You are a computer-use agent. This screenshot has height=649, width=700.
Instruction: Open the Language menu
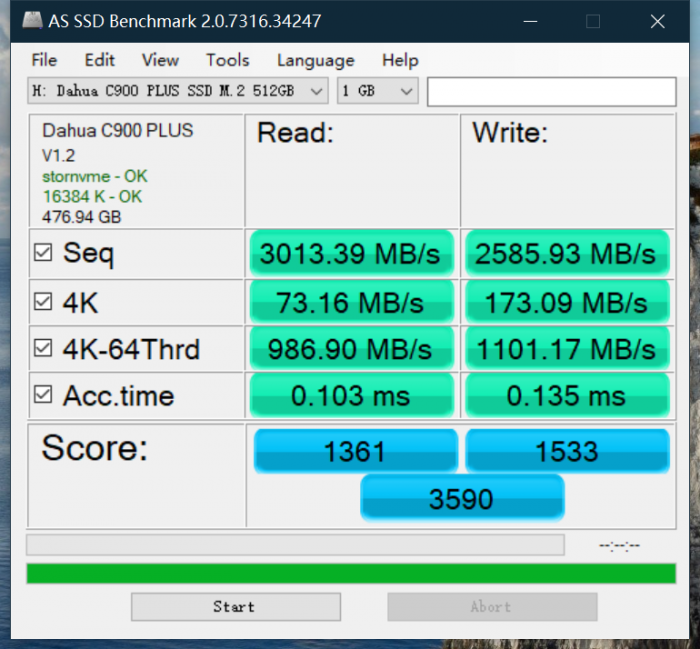[315, 60]
